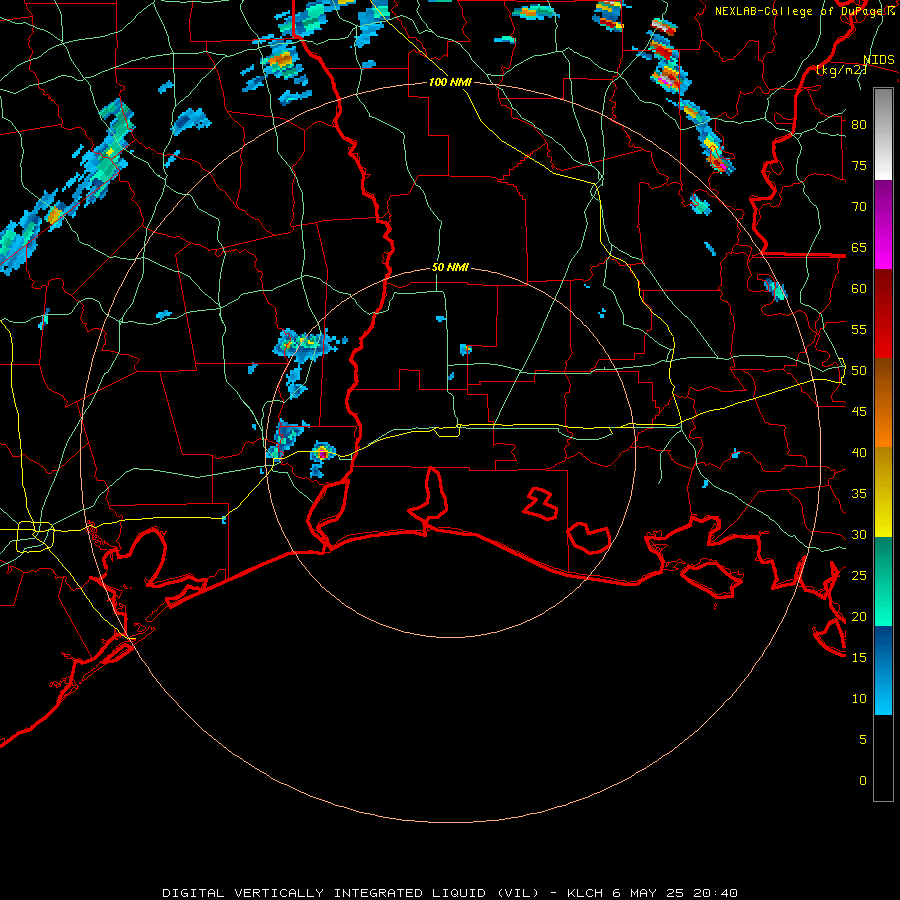Click the "6 MAY 25" date in footer
Screen dimensions: 900x900
(649, 893)
